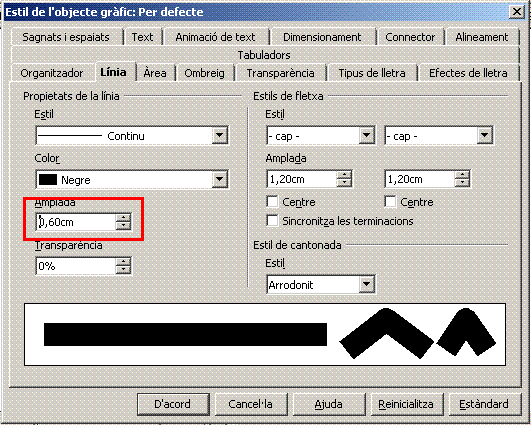Image resolution: width=531 pixels, height=425 pixels.
Task: Open the Transparència tab
Action: (280, 73)
